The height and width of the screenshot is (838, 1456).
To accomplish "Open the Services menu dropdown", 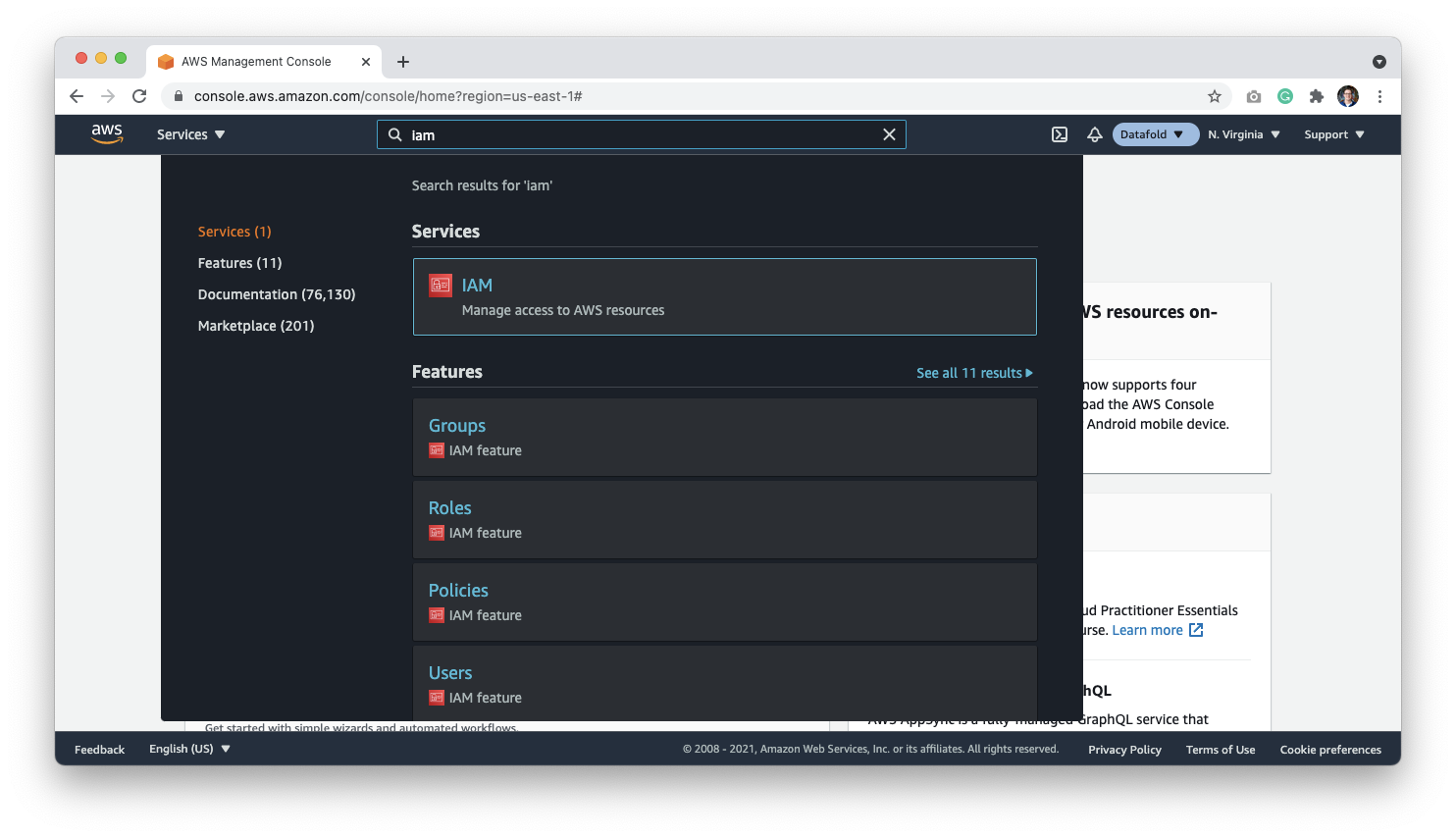I will pos(190,134).
